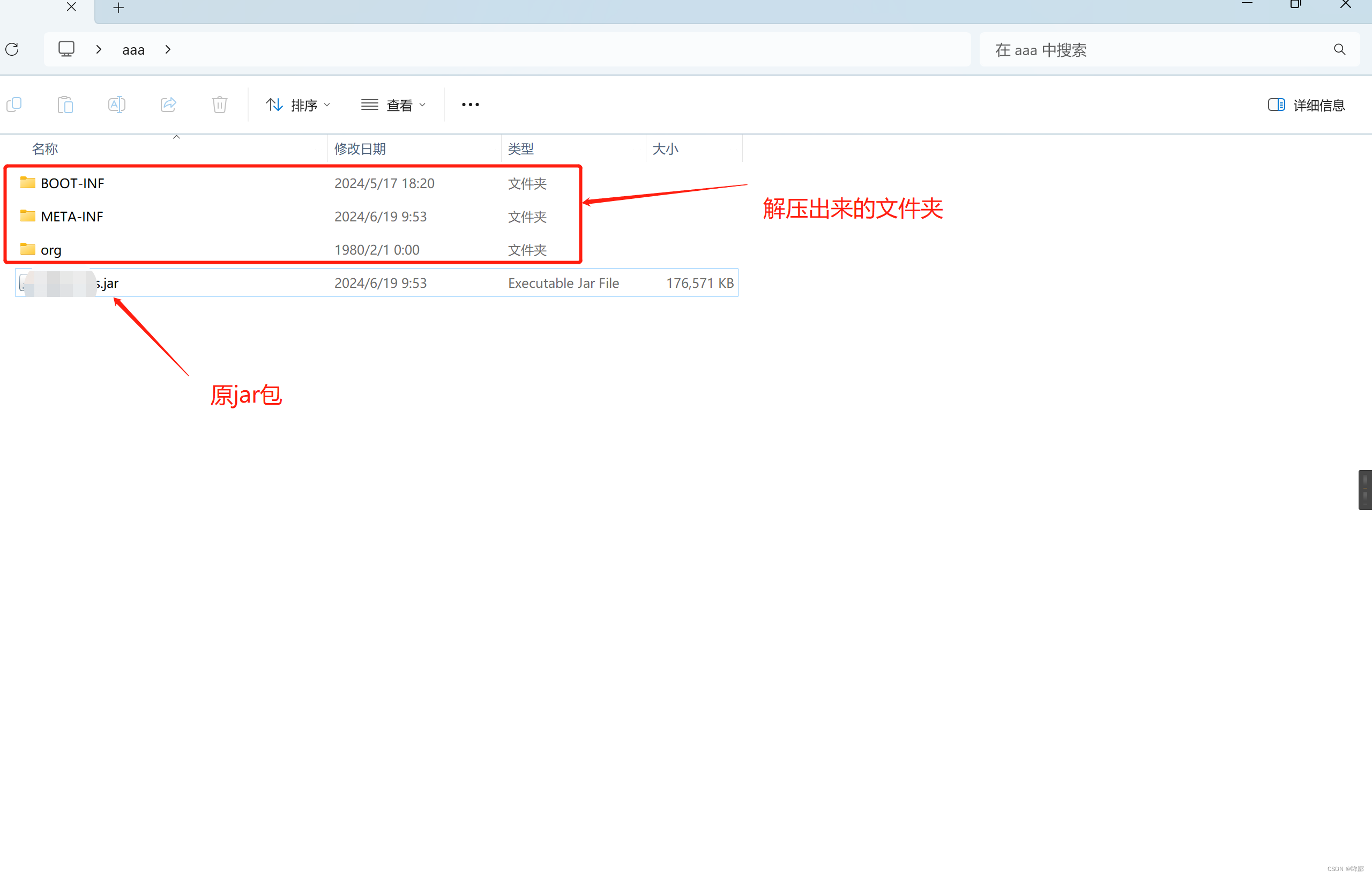Expand chevron before aaa in breadcrumb

(x=99, y=49)
